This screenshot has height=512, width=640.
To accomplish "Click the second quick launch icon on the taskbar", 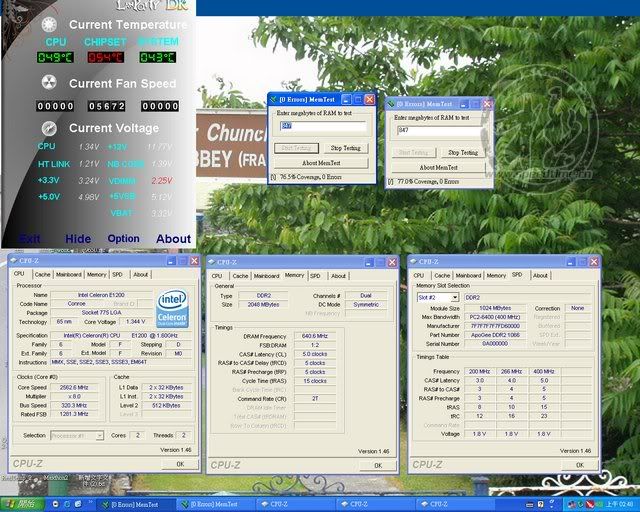I will tap(67, 504).
